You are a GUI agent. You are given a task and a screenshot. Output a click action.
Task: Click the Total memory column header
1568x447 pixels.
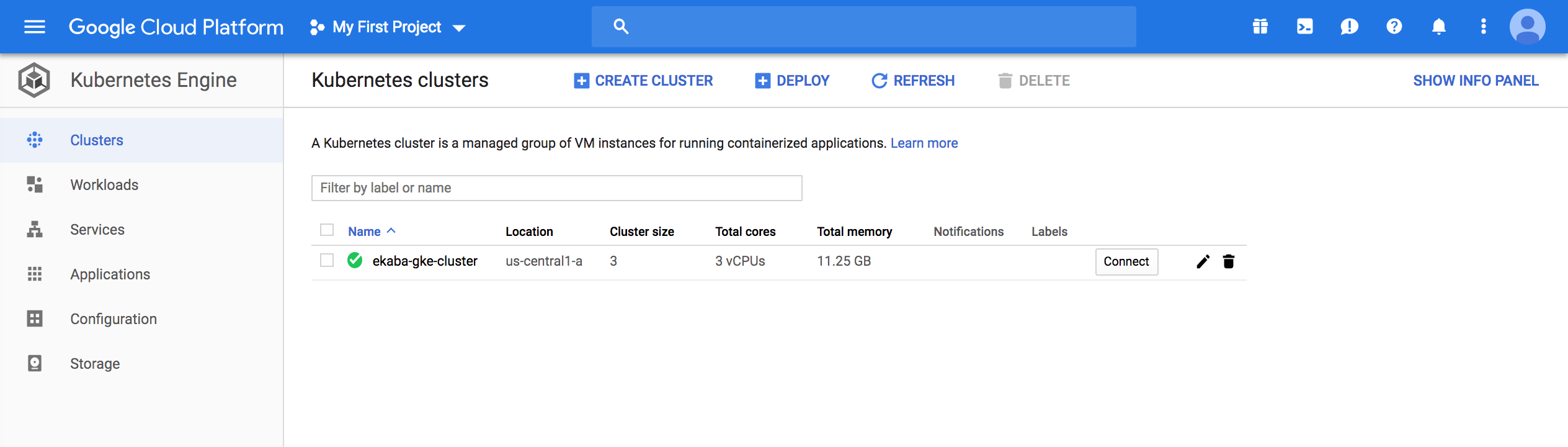pyautogui.click(x=855, y=232)
